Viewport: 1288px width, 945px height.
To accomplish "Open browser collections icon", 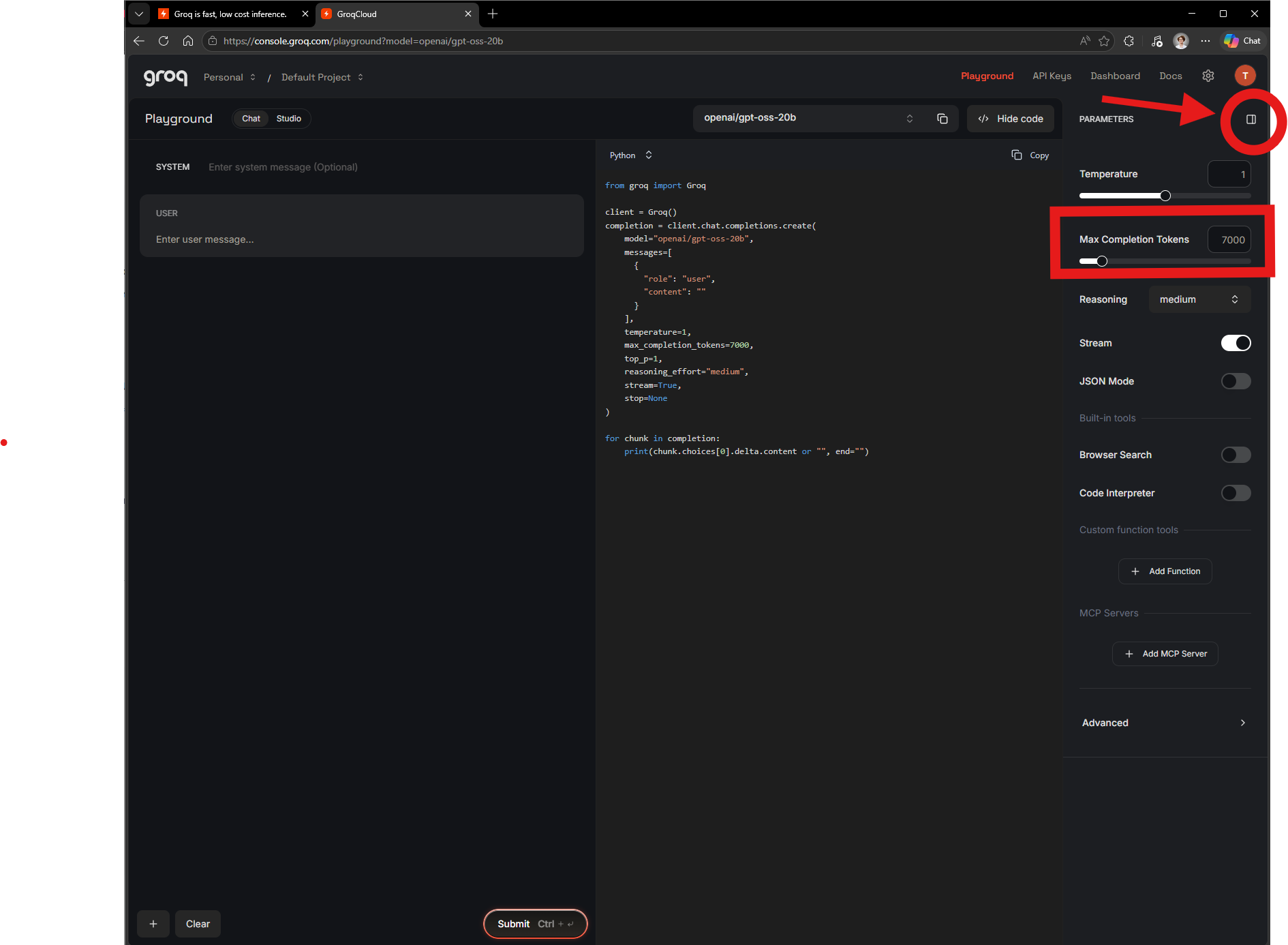I will click(1156, 41).
